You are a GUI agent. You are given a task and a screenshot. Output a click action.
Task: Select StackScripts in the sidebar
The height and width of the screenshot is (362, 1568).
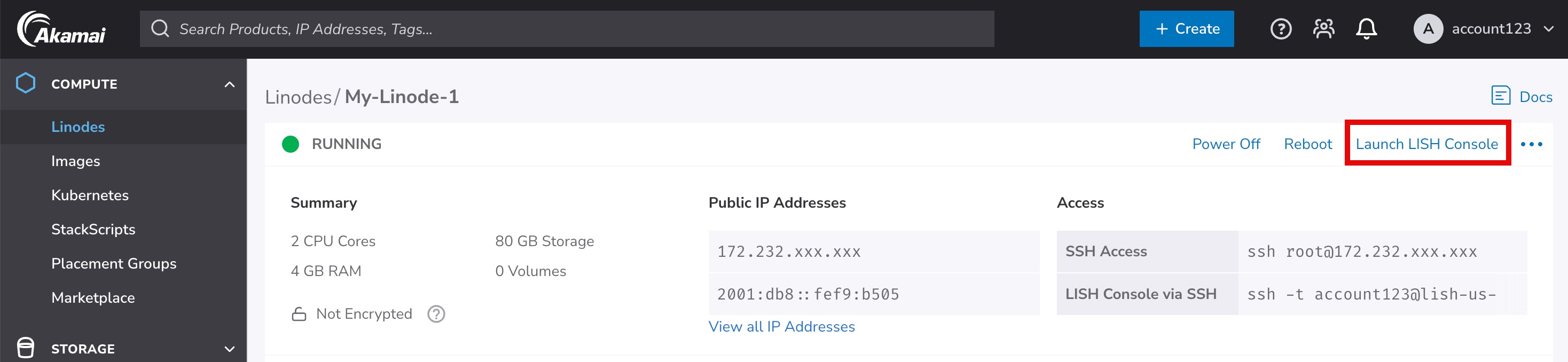coord(93,230)
